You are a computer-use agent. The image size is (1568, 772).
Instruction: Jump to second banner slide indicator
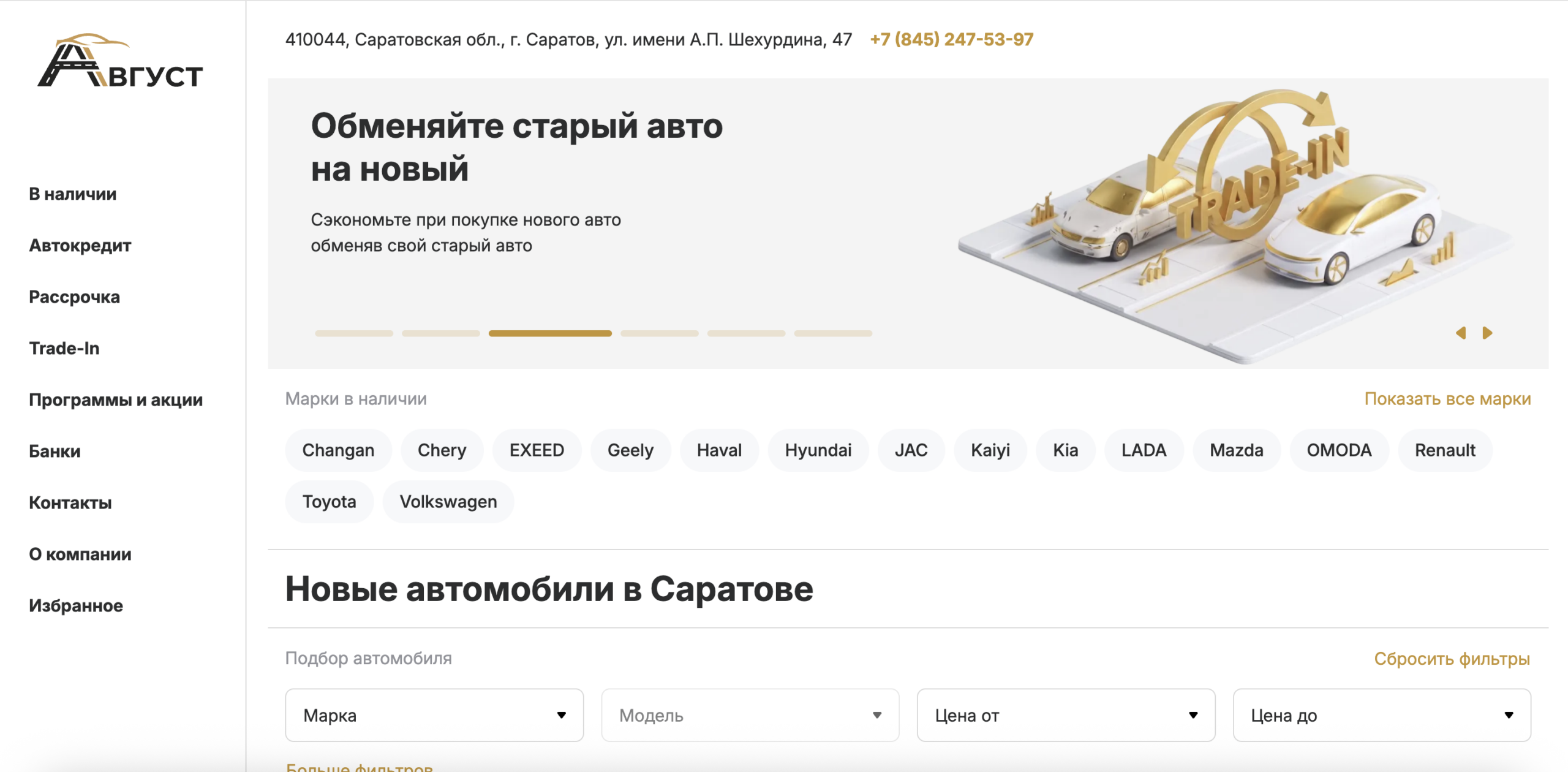(441, 333)
